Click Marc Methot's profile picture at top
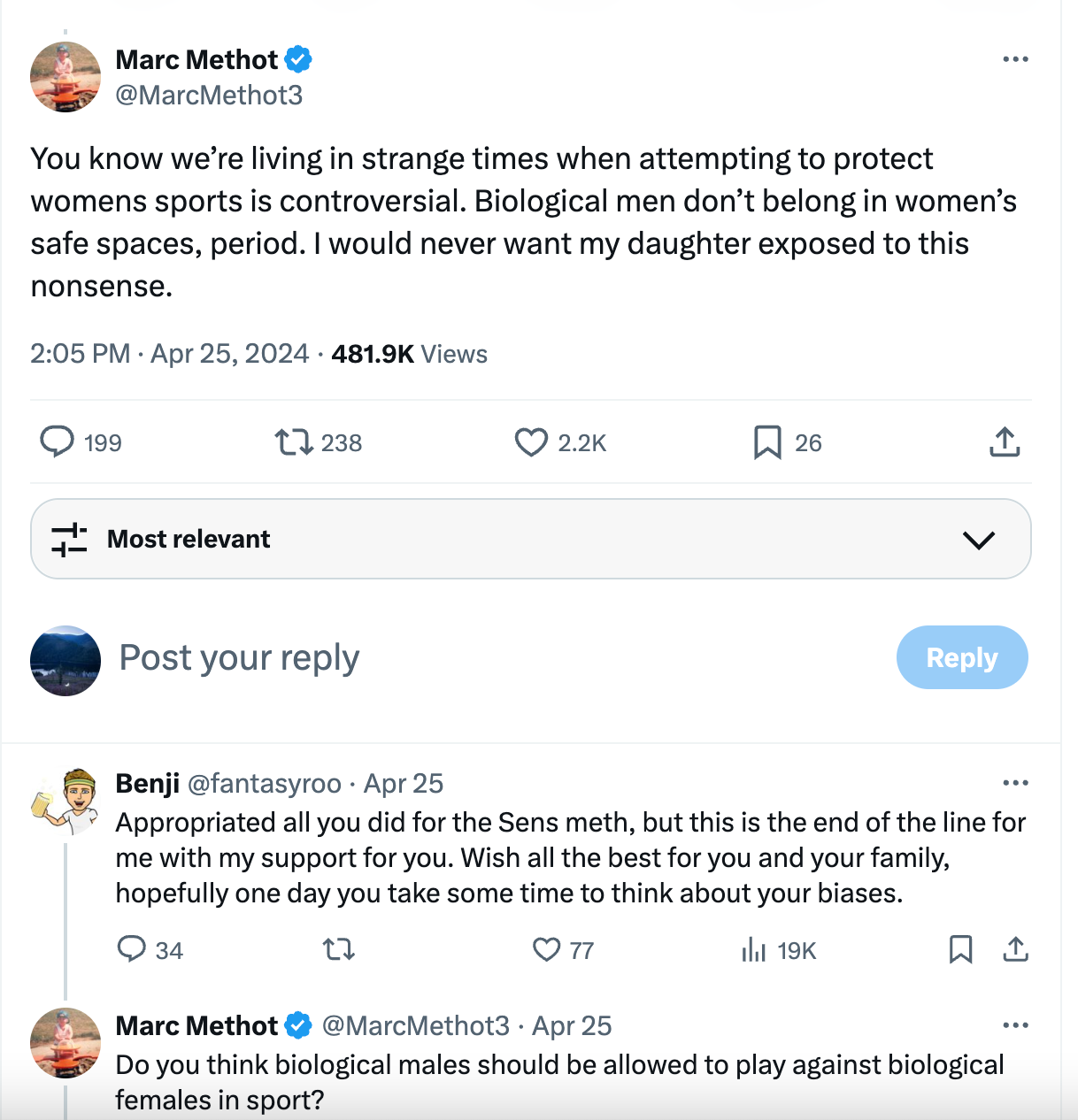 click(65, 77)
